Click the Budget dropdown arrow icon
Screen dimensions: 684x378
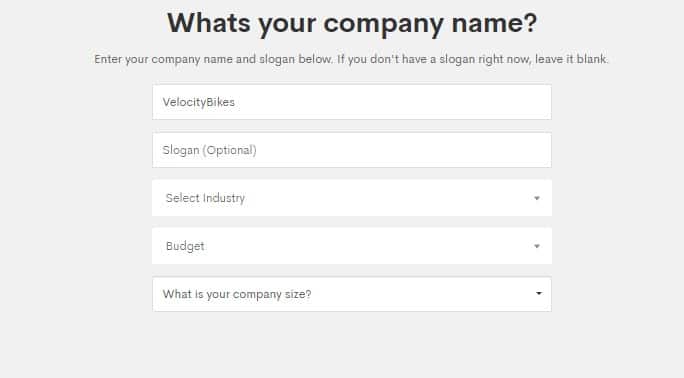pyautogui.click(x=537, y=246)
